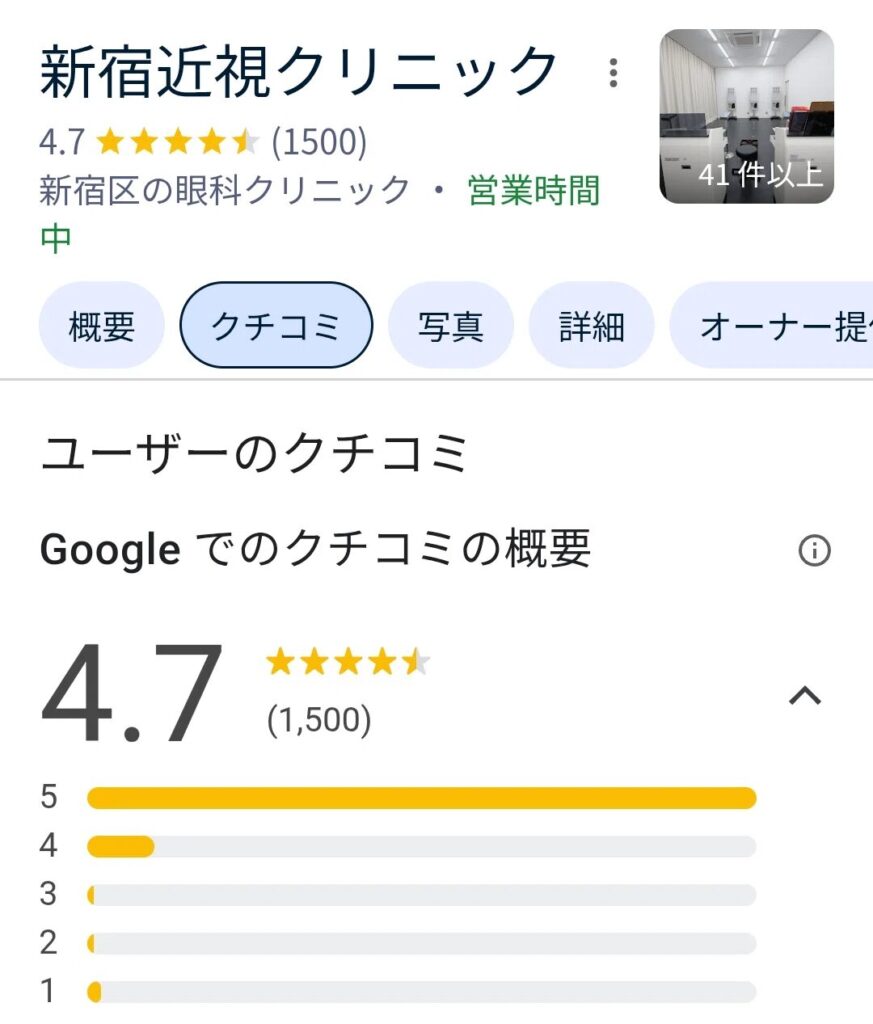Collapse the rating breakdown with the chevron

[805, 696]
